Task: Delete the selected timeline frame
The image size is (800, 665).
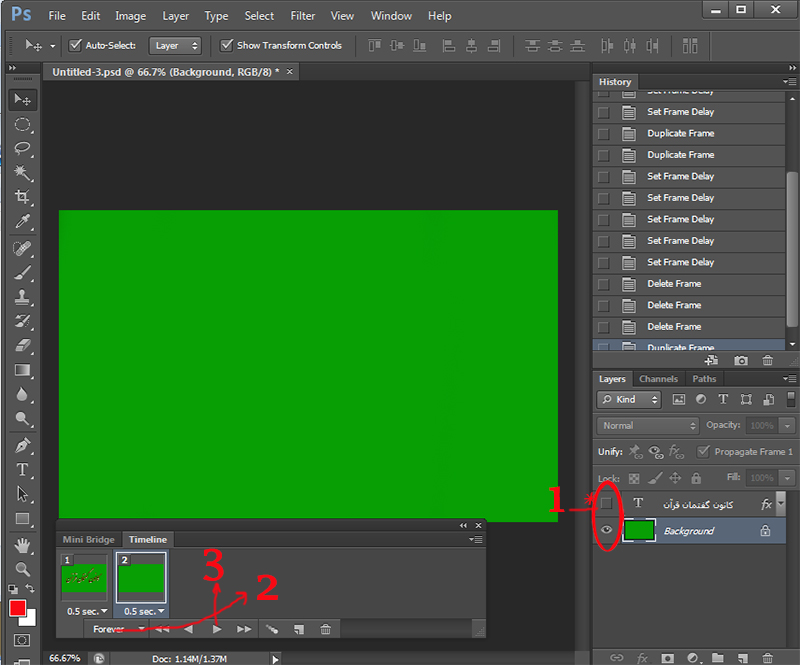Action: point(326,629)
